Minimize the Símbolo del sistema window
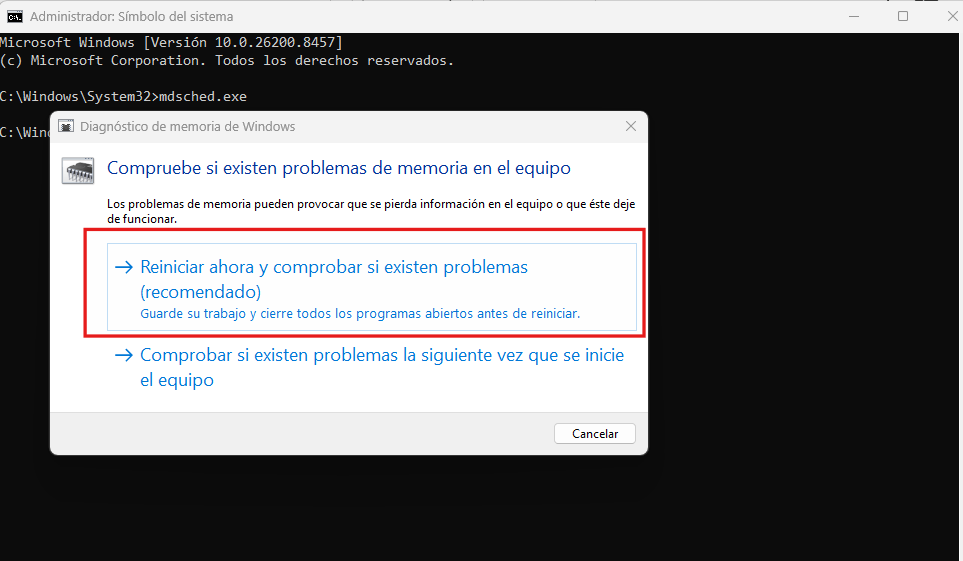 coord(854,16)
